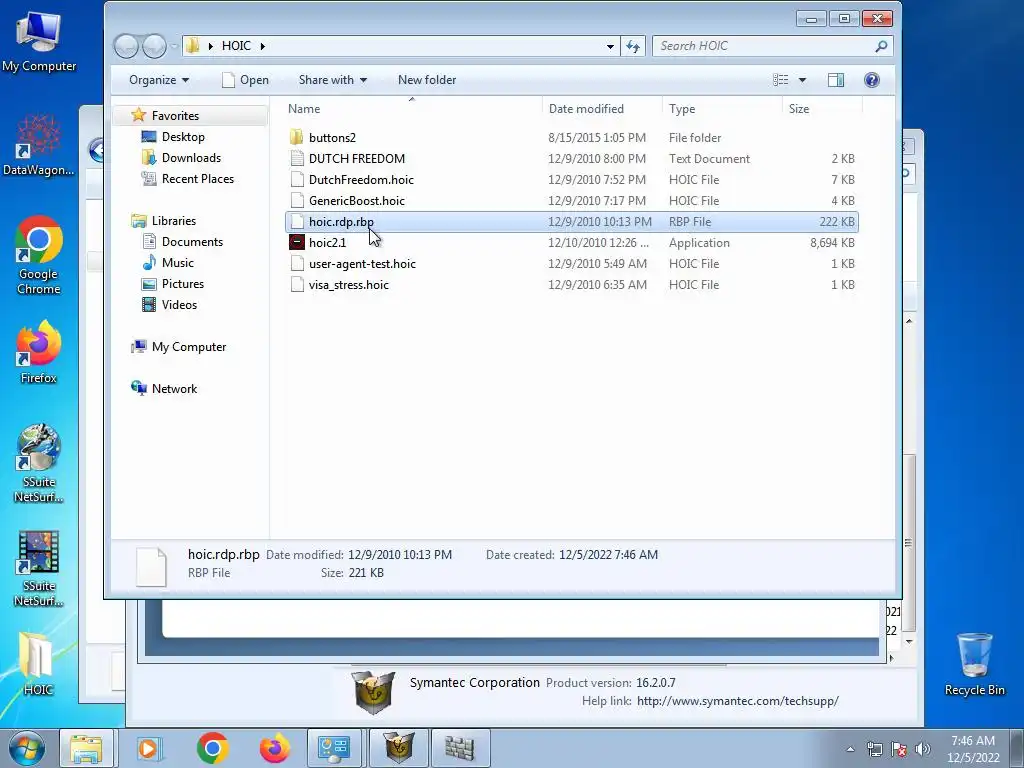This screenshot has width=1024, height=768.
Task: Click the Recycle Bin desktop icon
Action: [974, 664]
